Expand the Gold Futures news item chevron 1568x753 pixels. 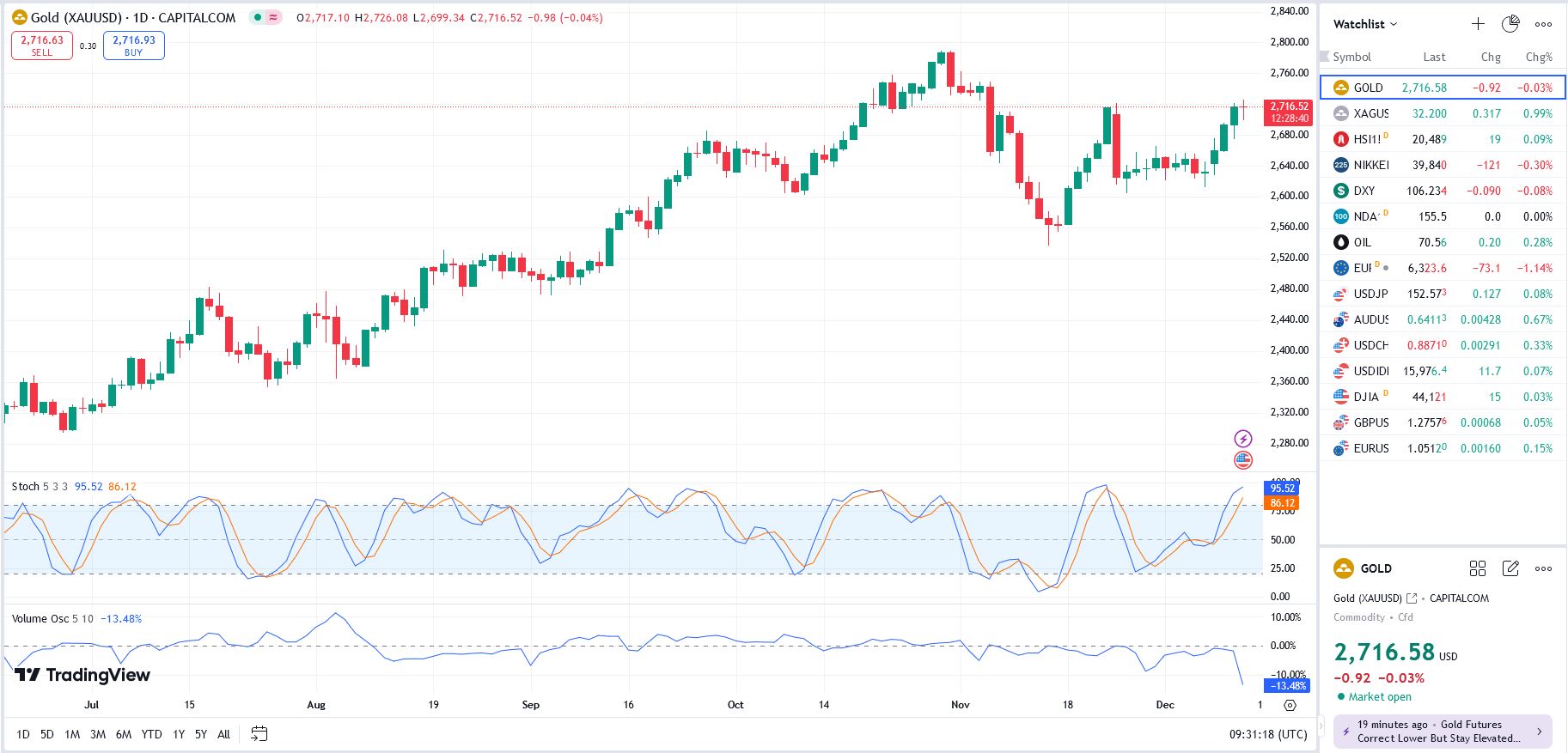[x=1539, y=732]
